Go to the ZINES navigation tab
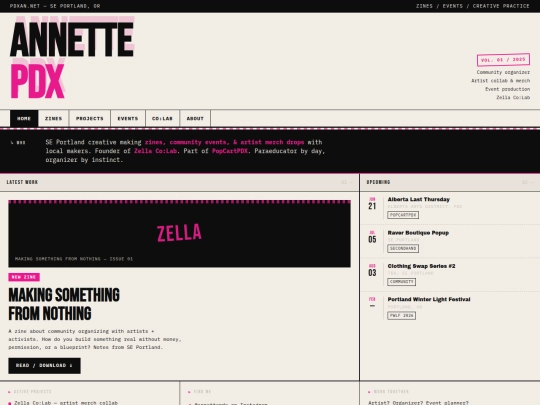 tap(54, 118)
